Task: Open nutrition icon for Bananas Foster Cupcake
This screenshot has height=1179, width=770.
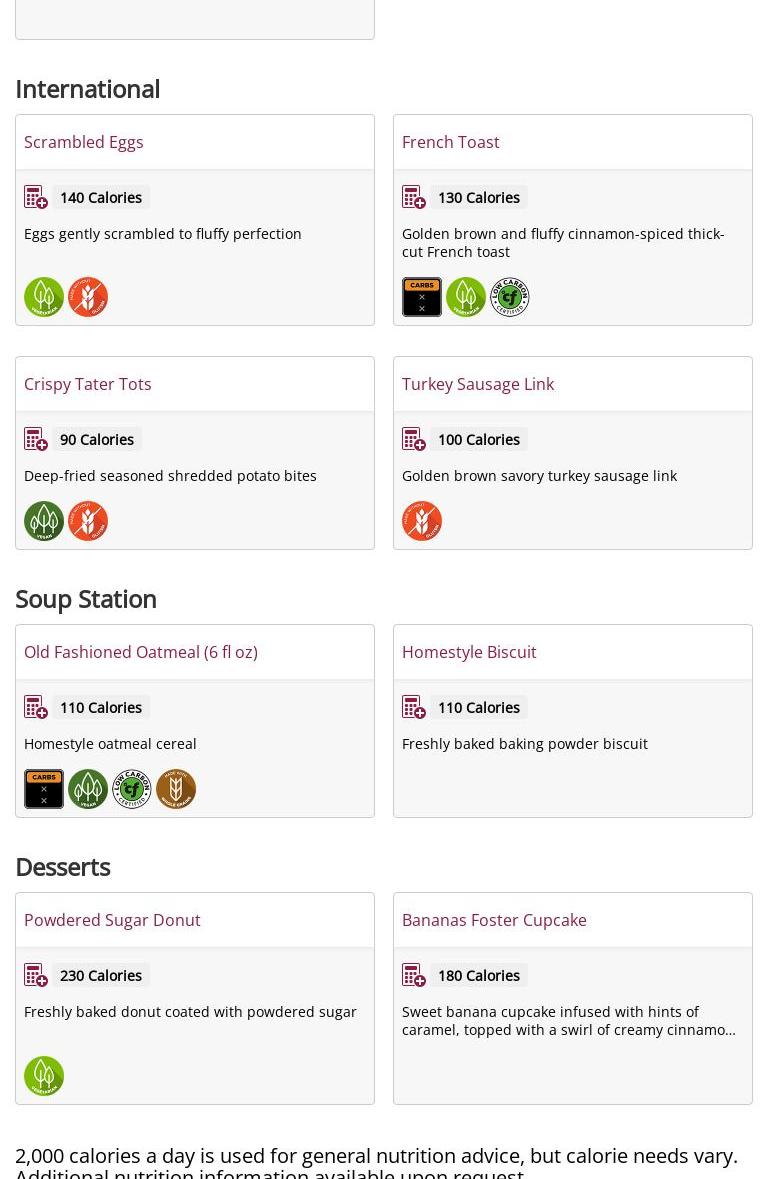Action: (414, 975)
